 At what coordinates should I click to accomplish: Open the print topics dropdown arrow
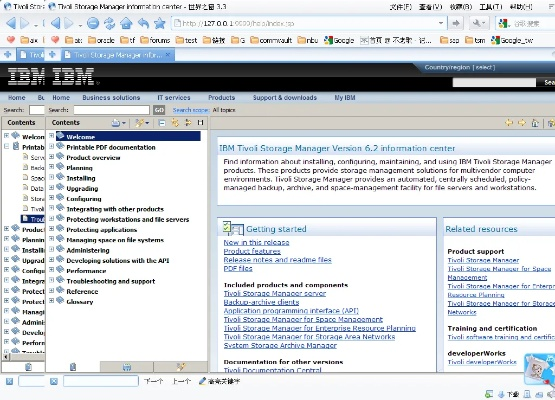coord(124,123)
